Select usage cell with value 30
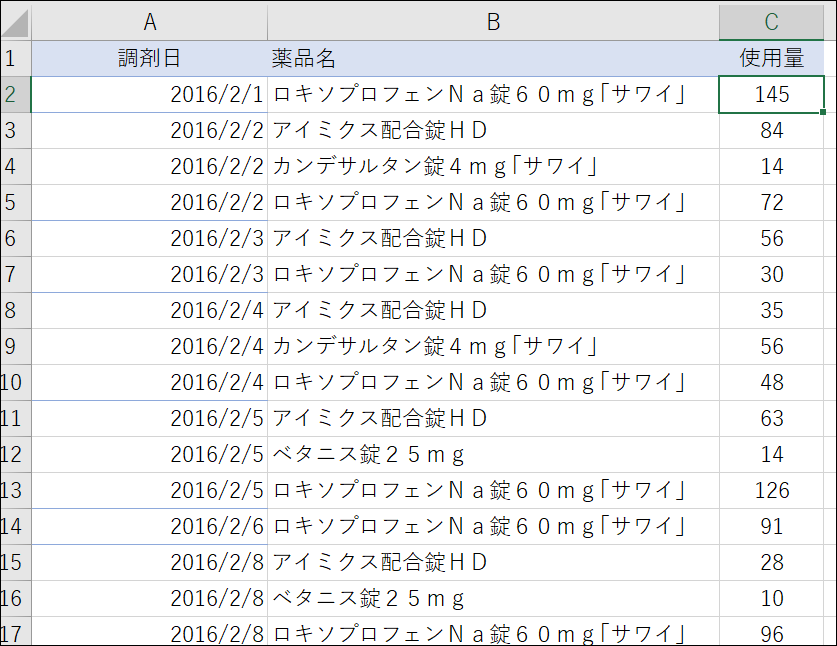The image size is (837, 646). click(771, 274)
